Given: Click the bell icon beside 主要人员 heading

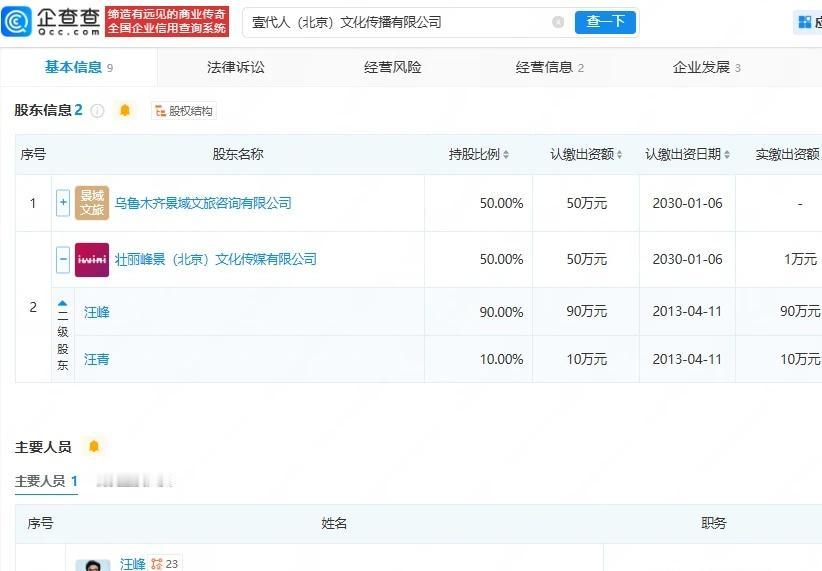Looking at the screenshot, I should [94, 446].
